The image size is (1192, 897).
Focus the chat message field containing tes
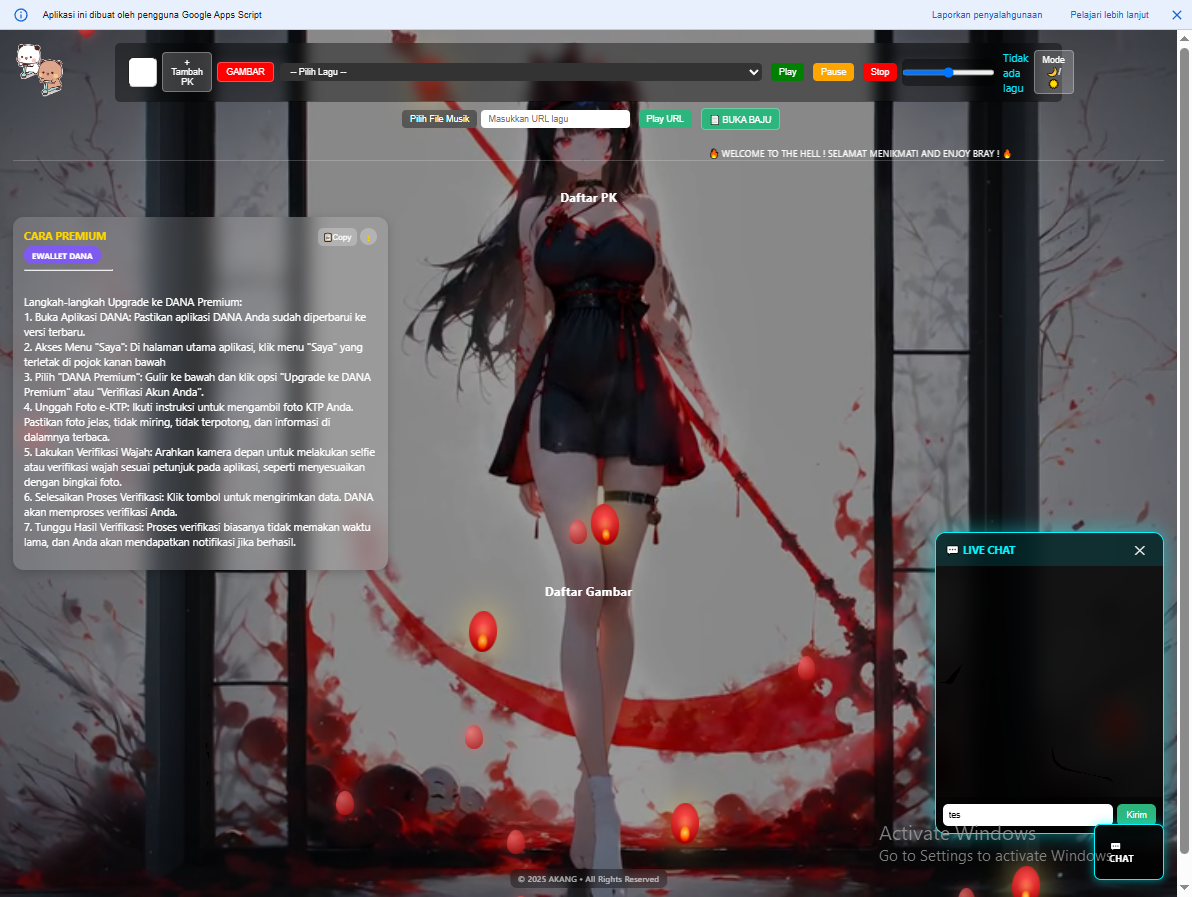click(x=1027, y=815)
